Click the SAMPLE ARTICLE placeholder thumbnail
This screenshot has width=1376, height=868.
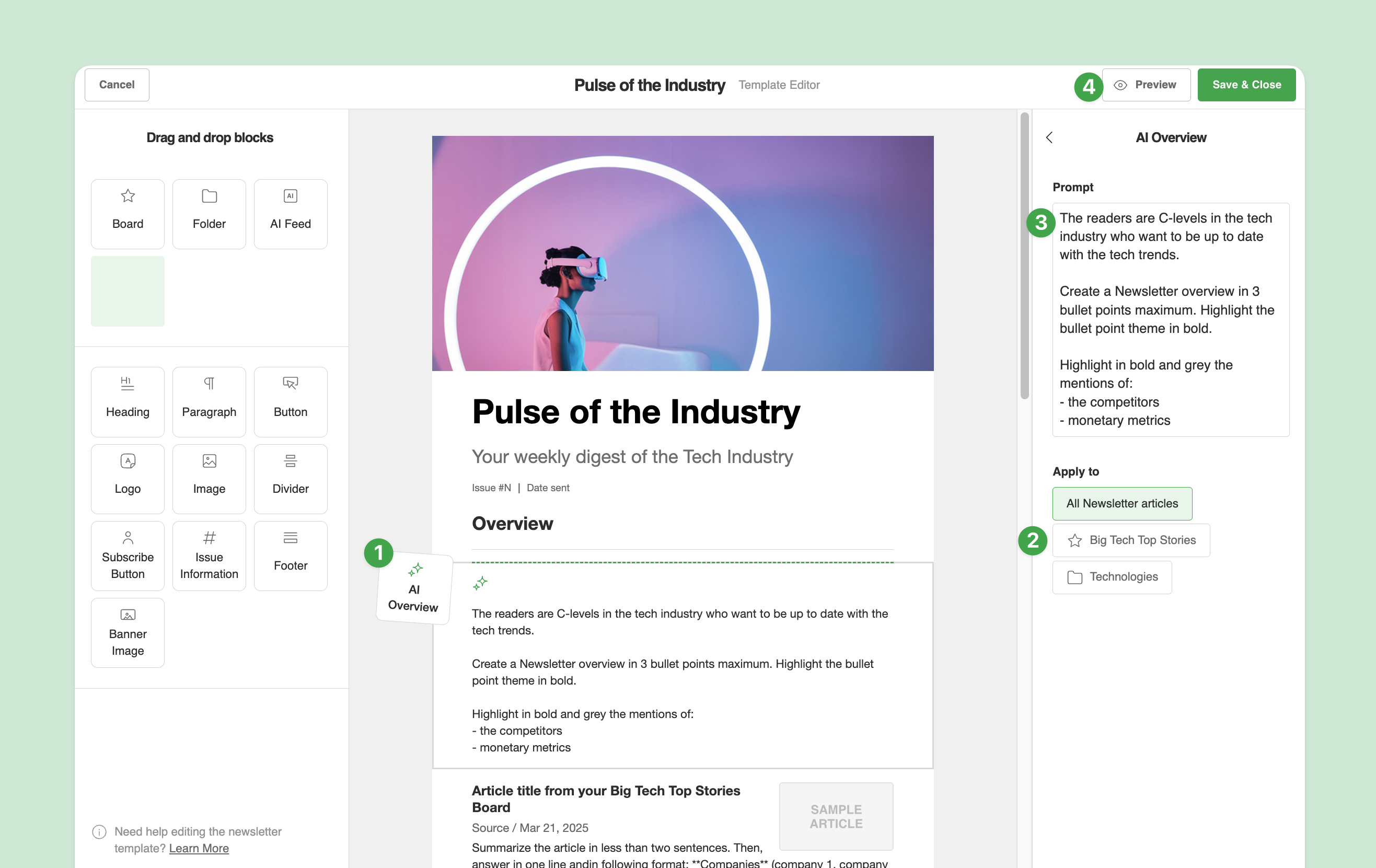pos(836,817)
